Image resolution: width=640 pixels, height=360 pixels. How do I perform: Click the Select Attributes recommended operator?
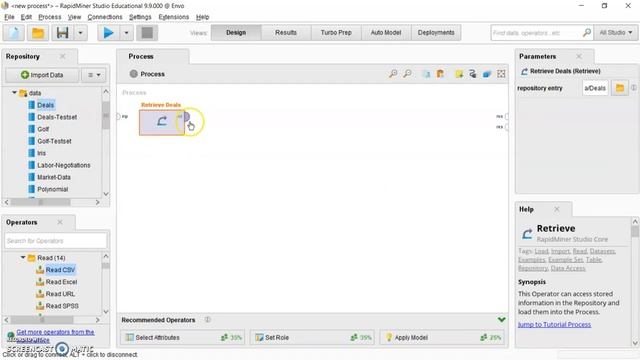[183, 338]
